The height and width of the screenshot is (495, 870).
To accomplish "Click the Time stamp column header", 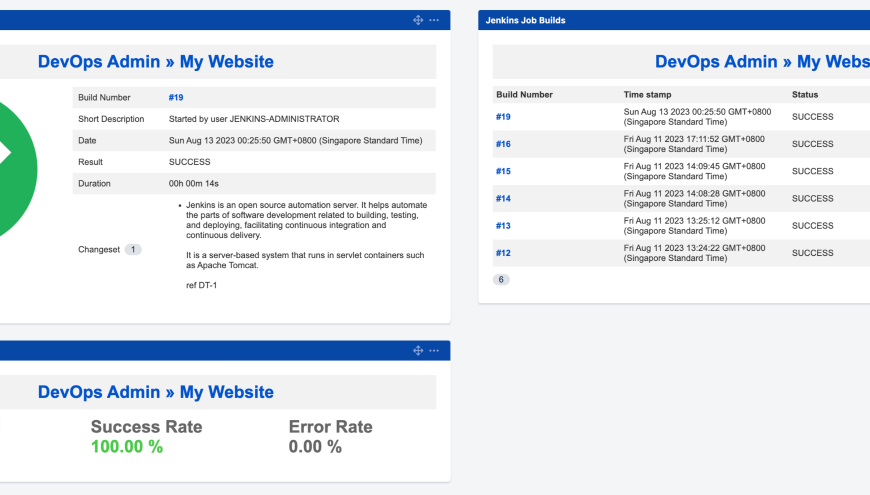I will (648, 94).
